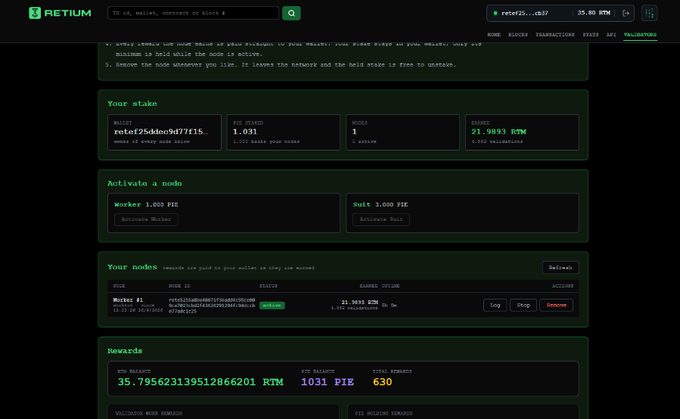Click the Worker #1 node name
The image size is (680, 419).
point(128,300)
